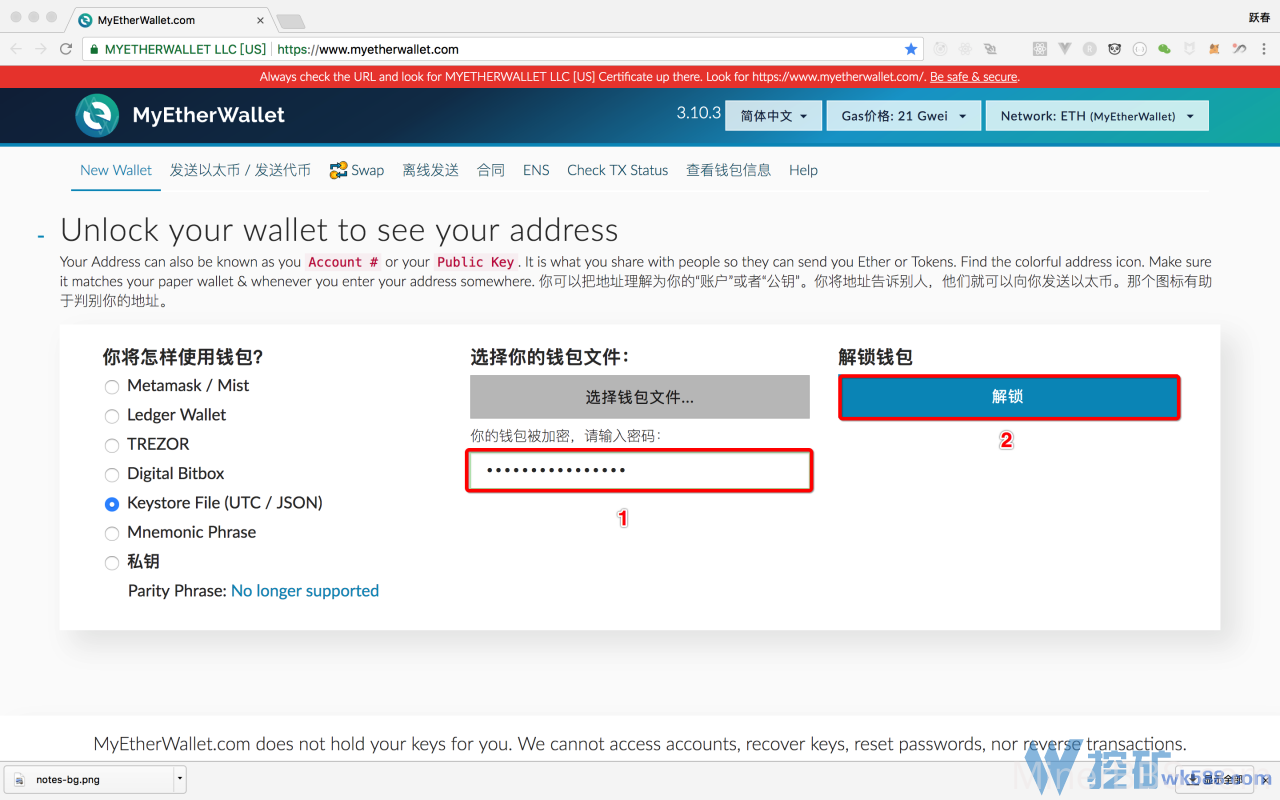Select the TREZOR radio option

tap(112, 445)
